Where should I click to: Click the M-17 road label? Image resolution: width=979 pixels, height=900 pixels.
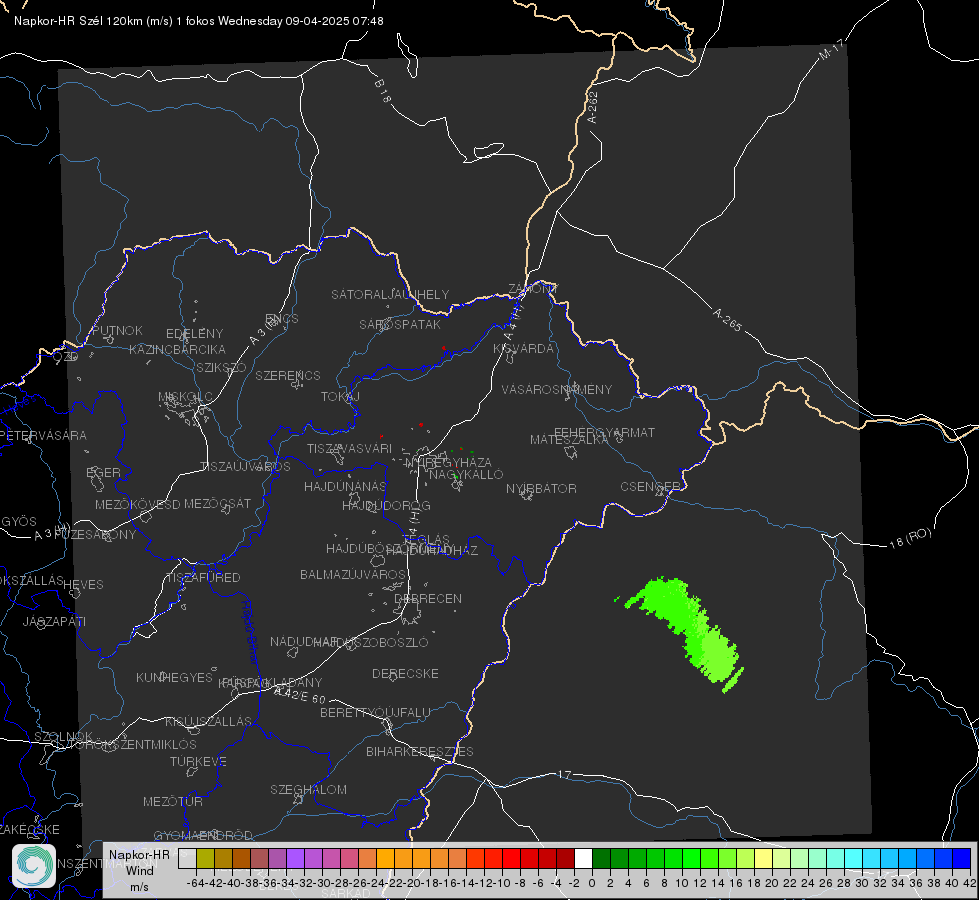click(x=832, y=50)
